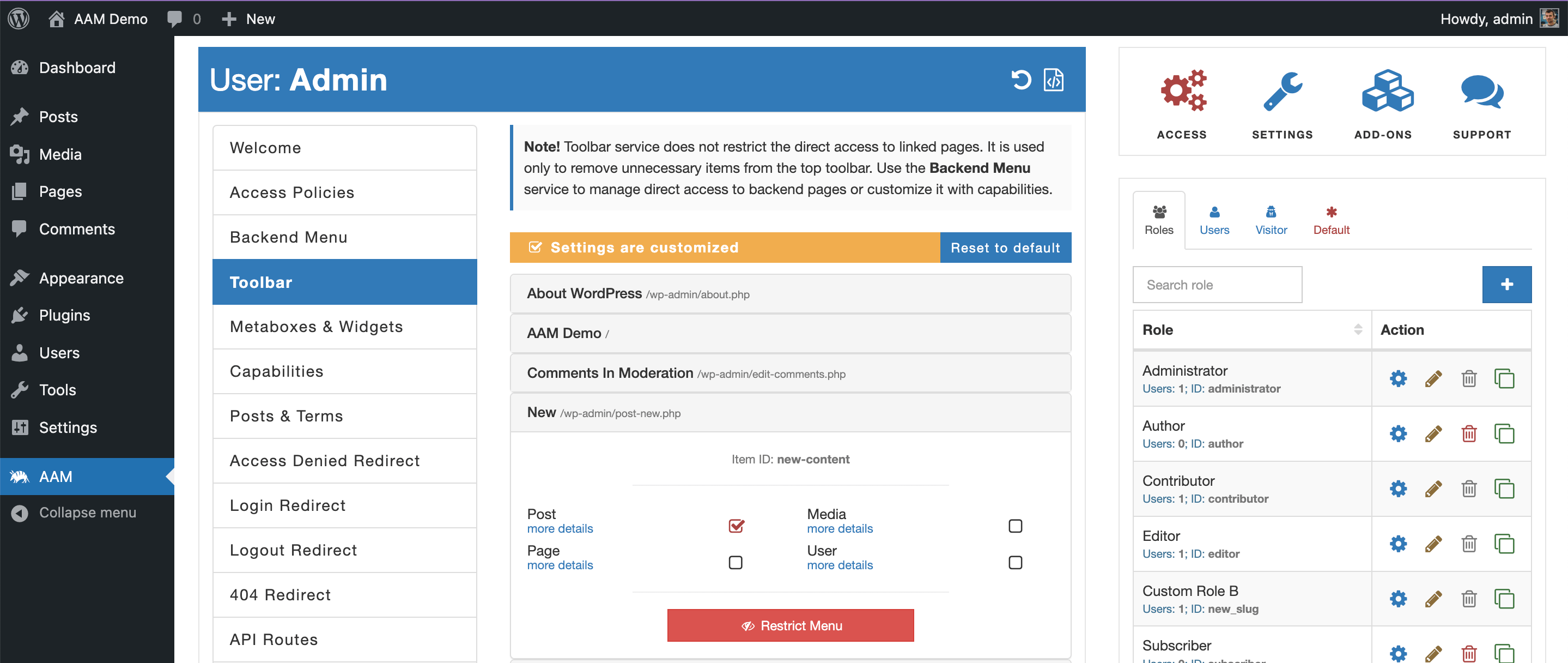Viewport: 1568px width, 663px height.
Task: Edit the Administrator role with pencil icon
Action: click(x=1433, y=378)
